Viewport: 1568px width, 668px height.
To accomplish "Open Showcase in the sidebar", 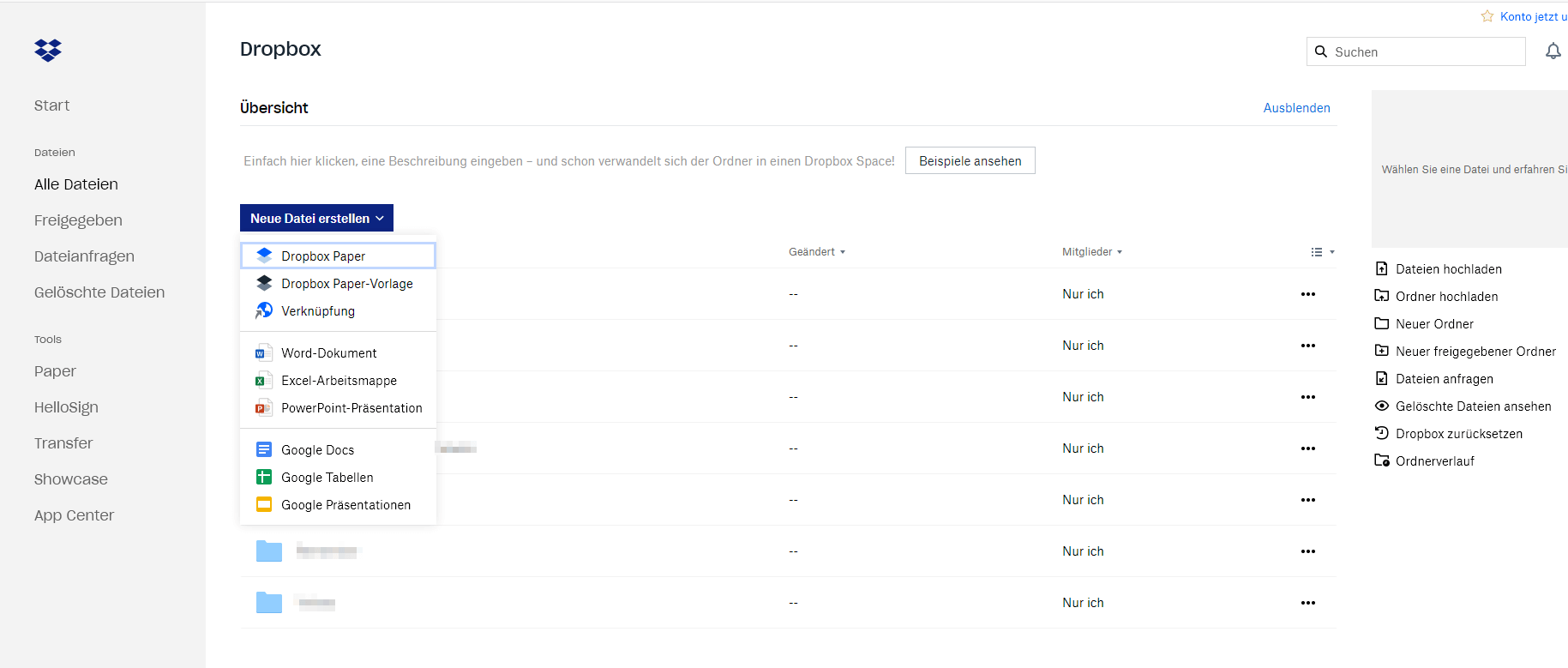I will 70,478.
